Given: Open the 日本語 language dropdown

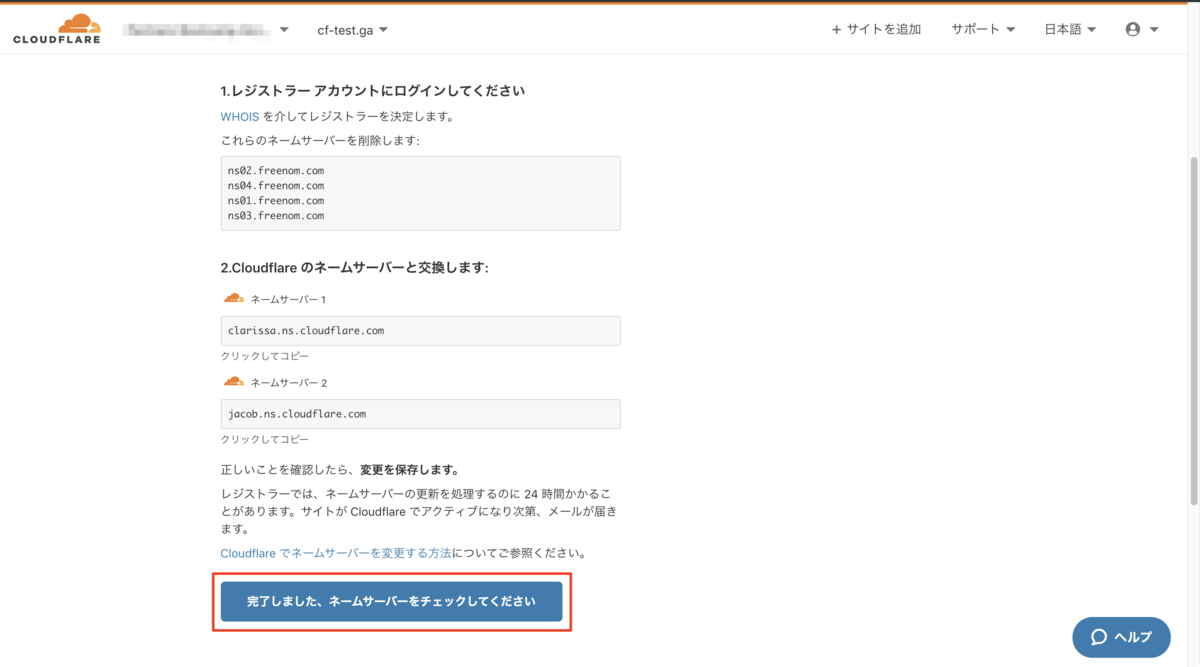Looking at the screenshot, I should (x=1070, y=30).
